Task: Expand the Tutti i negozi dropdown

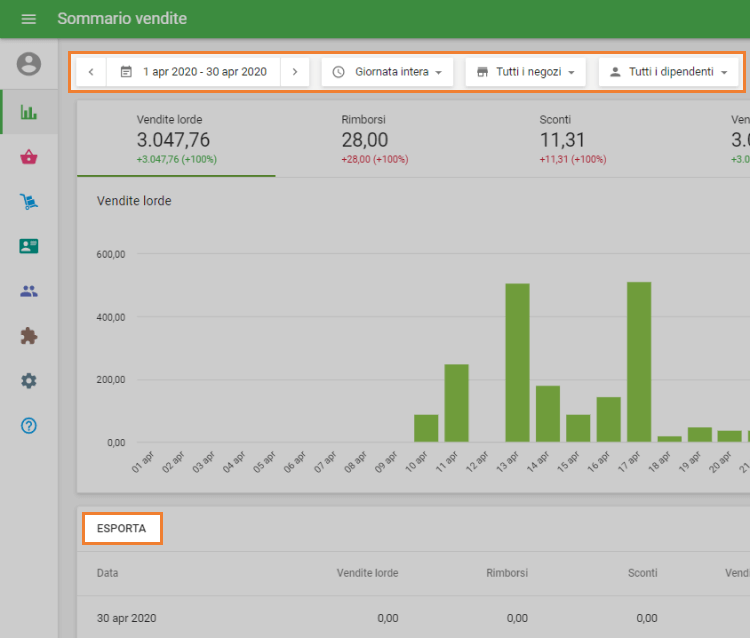Action: (x=525, y=72)
